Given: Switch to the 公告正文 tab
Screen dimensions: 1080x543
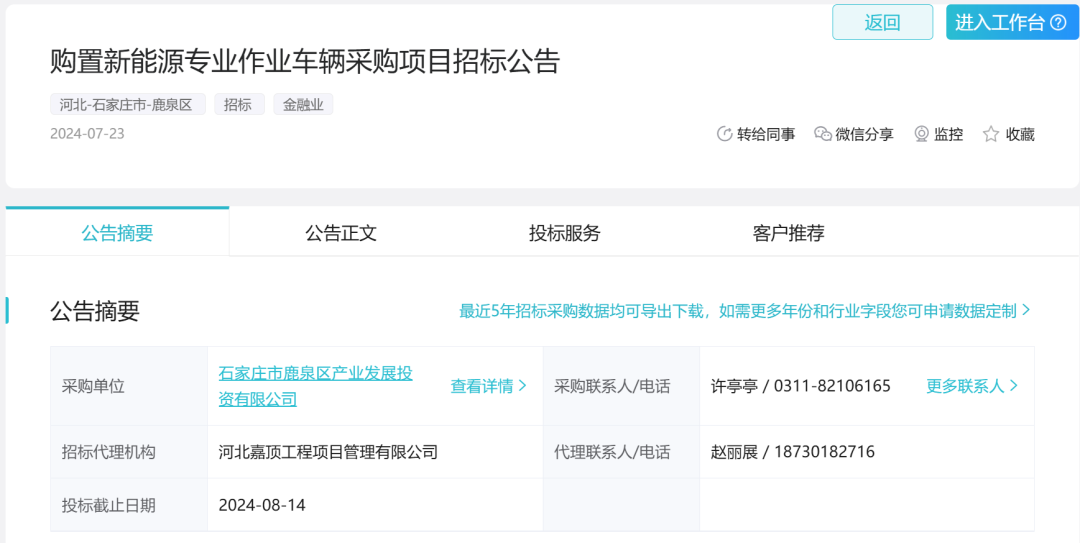Looking at the screenshot, I should click(x=341, y=232).
